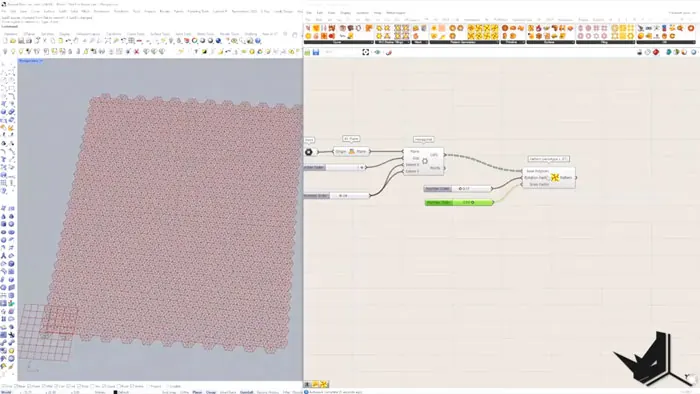Click the green selected number slider
Image resolution: width=700 pixels, height=394 pixels.
[x=459, y=202]
